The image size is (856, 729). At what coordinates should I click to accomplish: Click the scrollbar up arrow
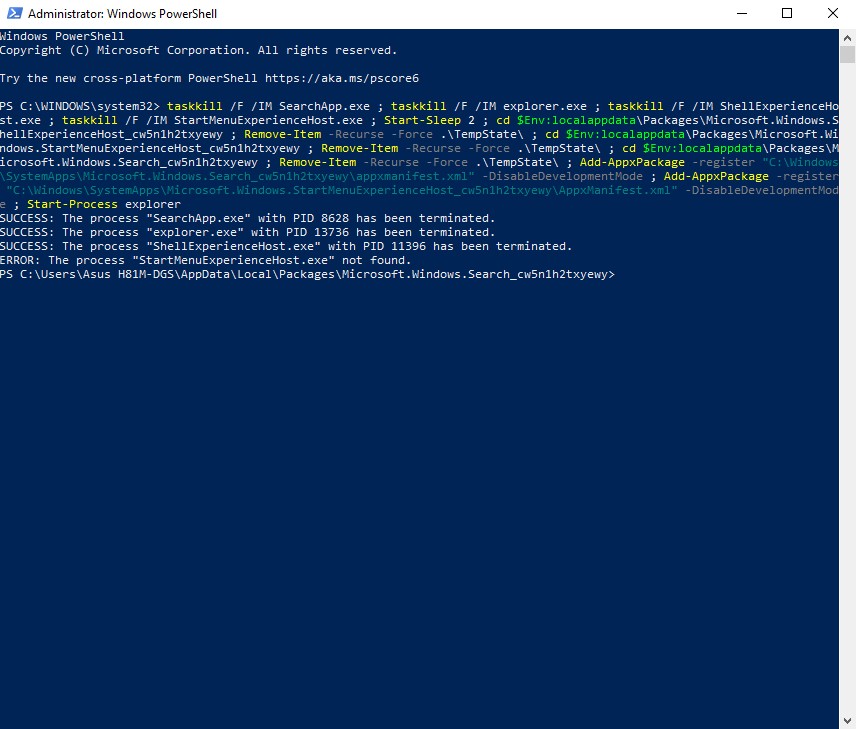tap(847, 38)
